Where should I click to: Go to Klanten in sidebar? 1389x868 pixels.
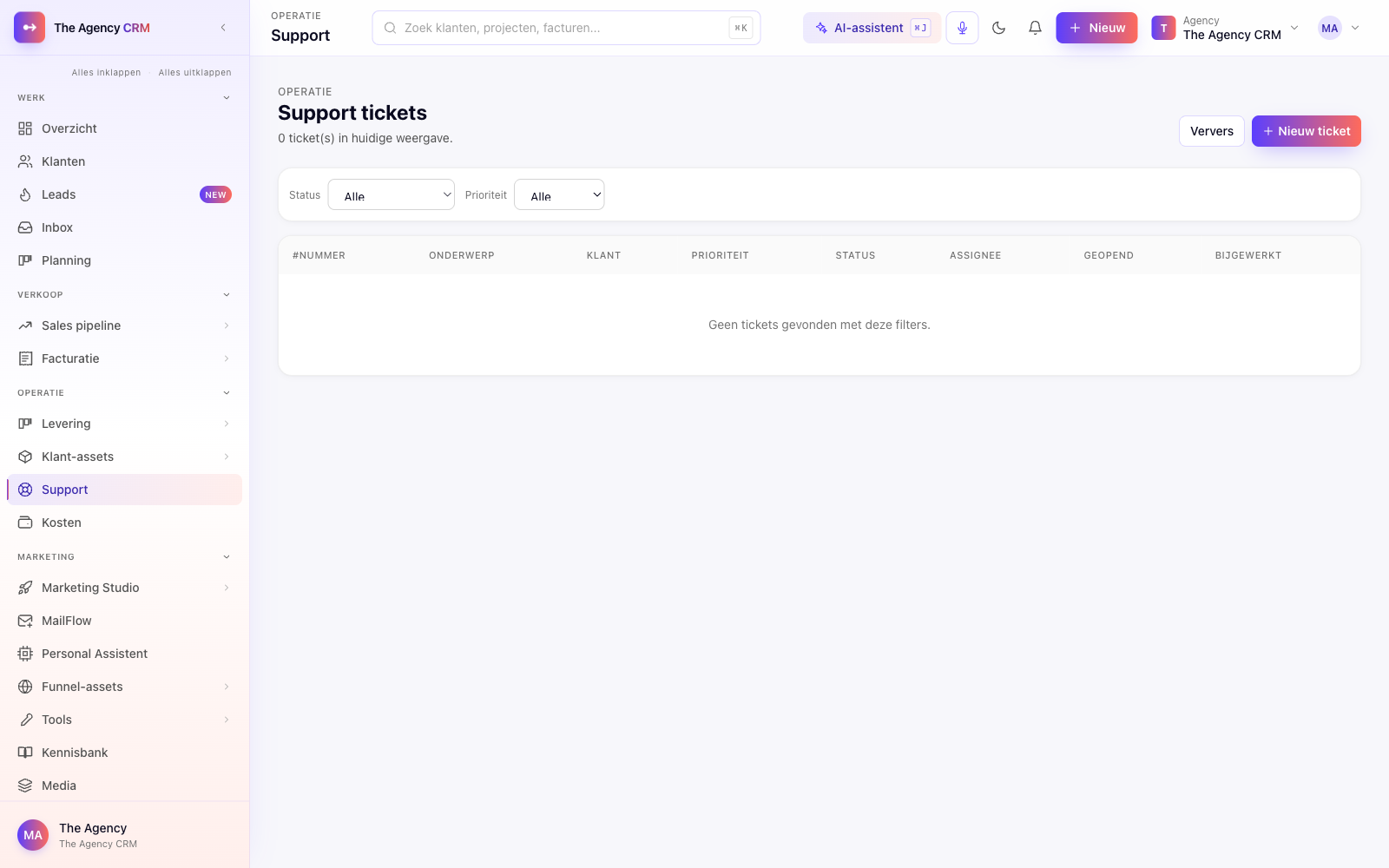pos(124,161)
